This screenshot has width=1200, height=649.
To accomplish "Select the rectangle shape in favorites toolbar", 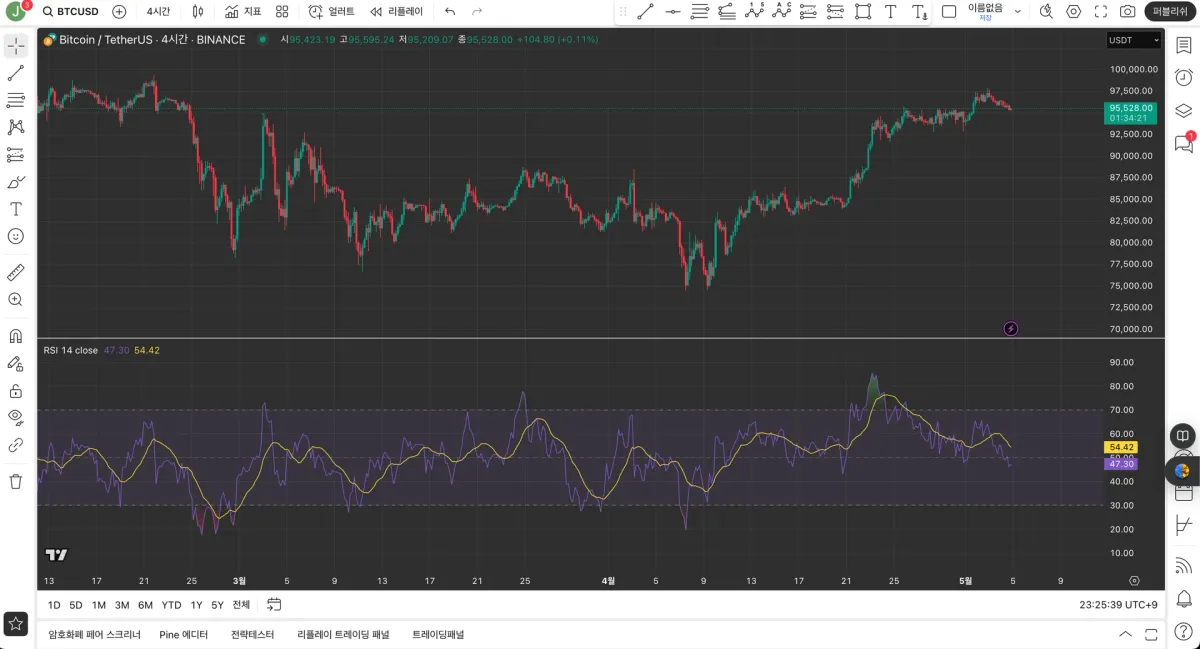I will (863, 12).
